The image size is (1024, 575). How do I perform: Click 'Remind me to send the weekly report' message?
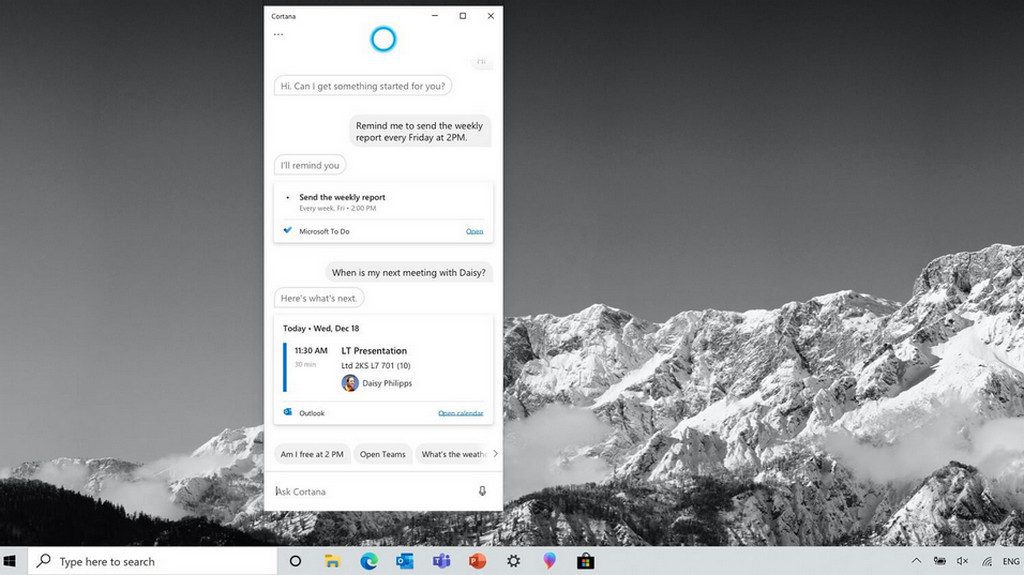point(419,131)
